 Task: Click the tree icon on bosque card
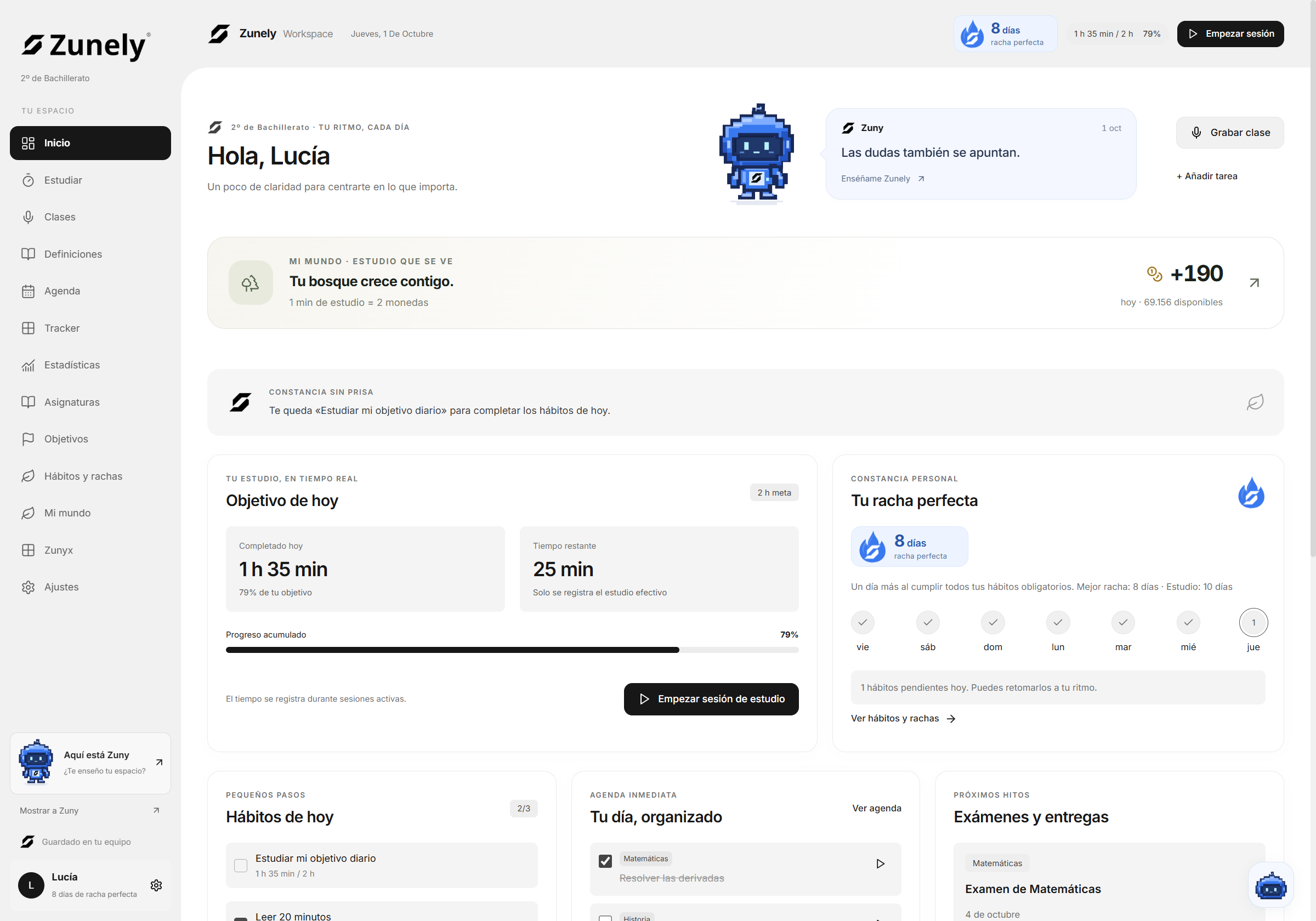(251, 282)
